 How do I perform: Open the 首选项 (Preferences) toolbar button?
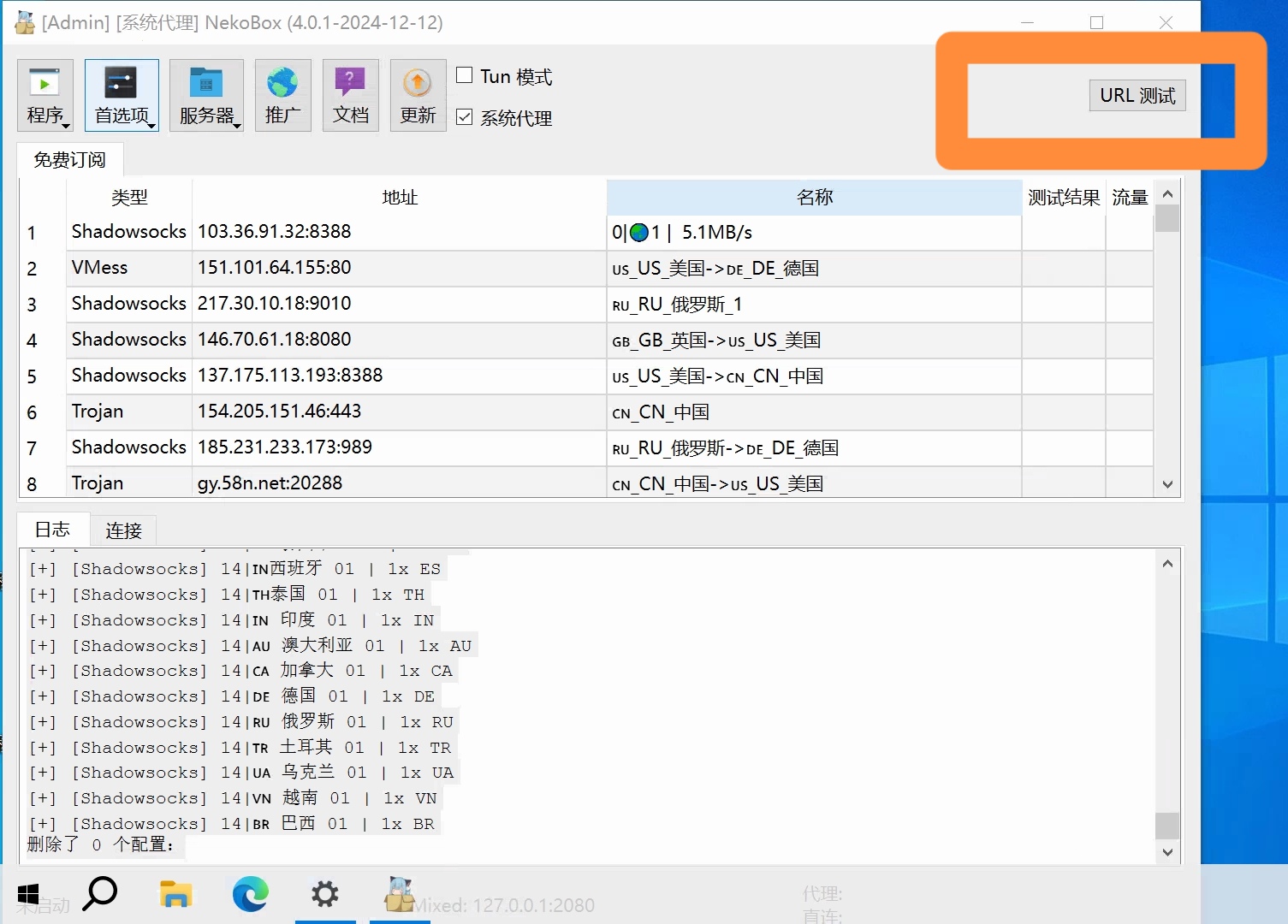122,95
